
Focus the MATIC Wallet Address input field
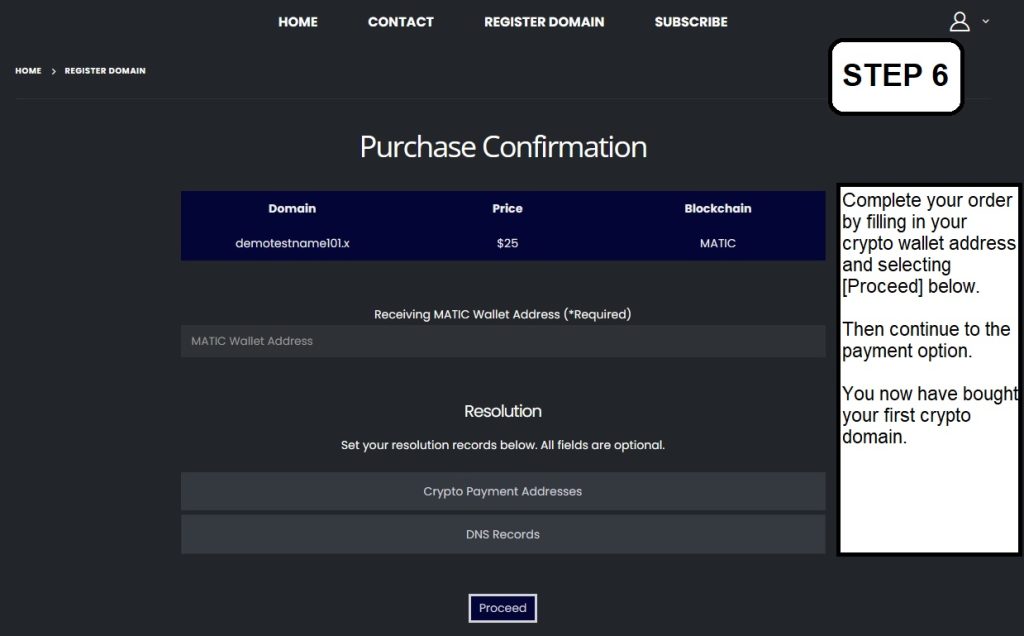coord(503,341)
